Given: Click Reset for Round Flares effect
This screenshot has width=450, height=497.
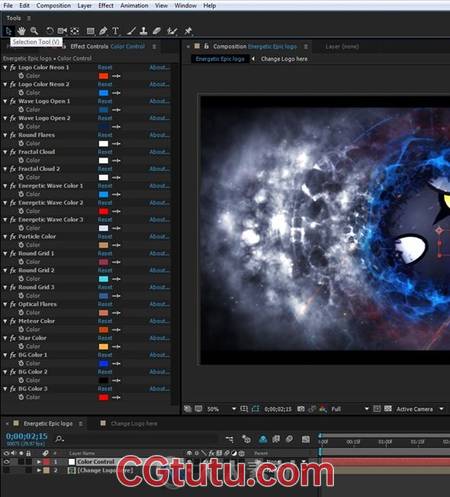Looking at the screenshot, I should (105, 135).
